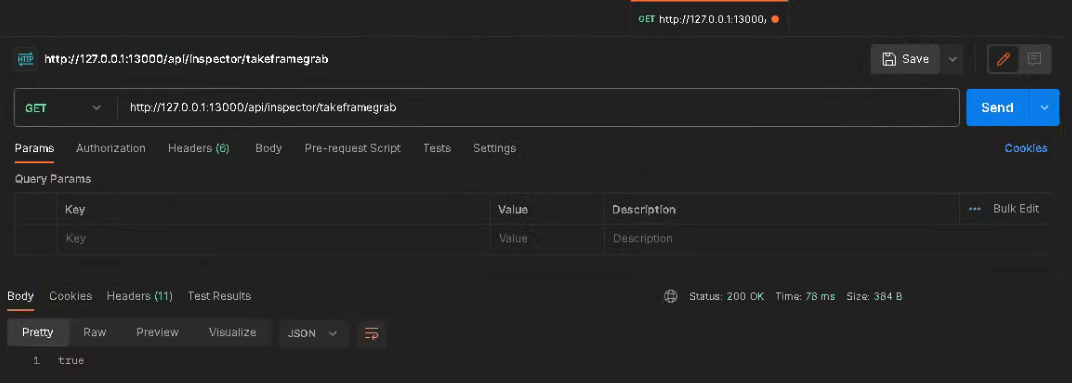Expand the Send button dropdown arrow
Screen dimensions: 1072x383
pyautogui.click(x=1044, y=108)
